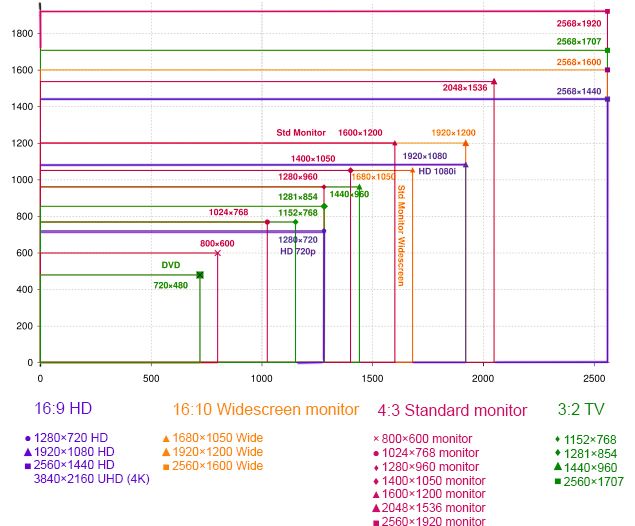Open the 4:3 Standard monitor legend heading

click(451, 409)
